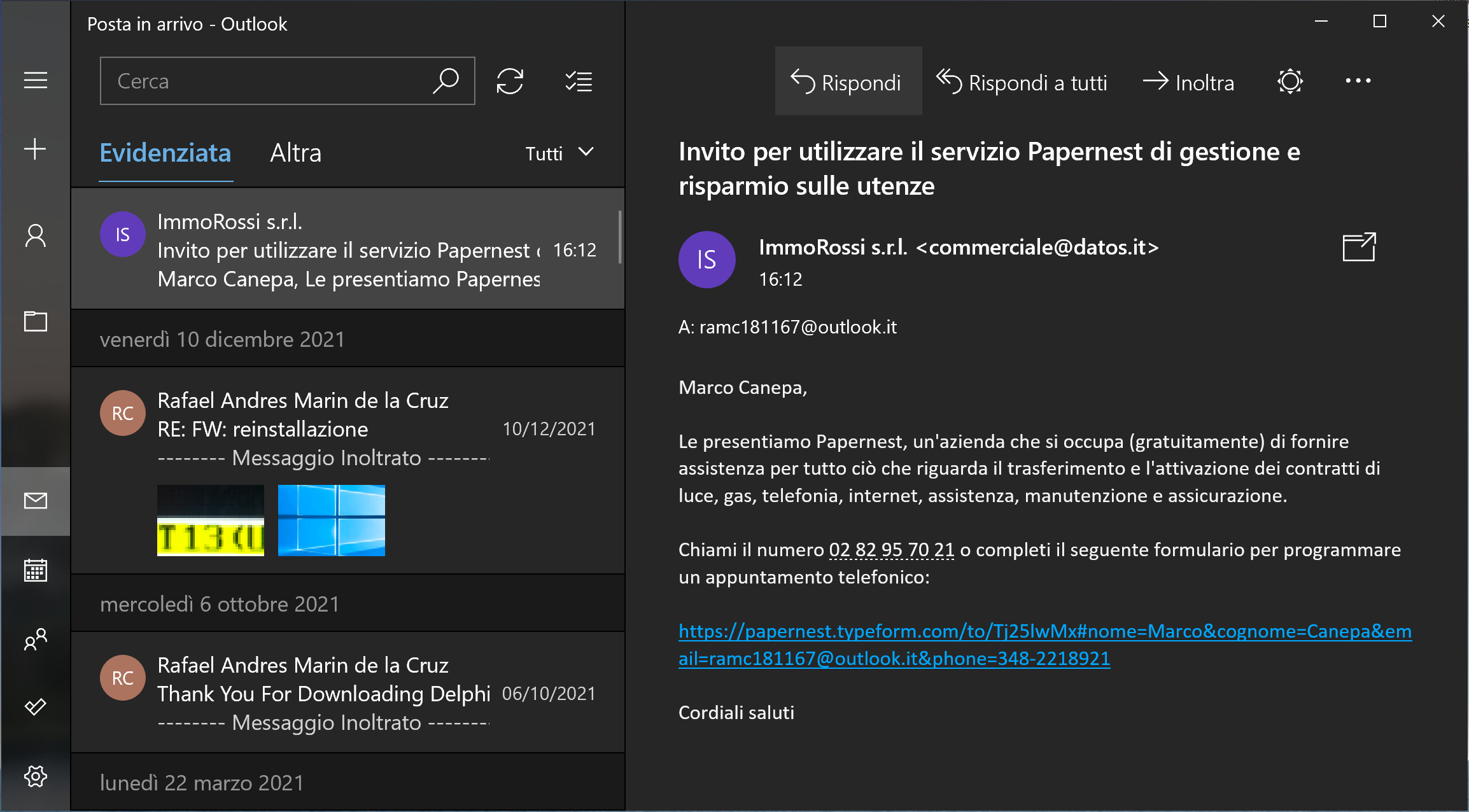The width and height of the screenshot is (1469, 812).
Task: Toggle light mode sun icon
Action: (x=1290, y=81)
